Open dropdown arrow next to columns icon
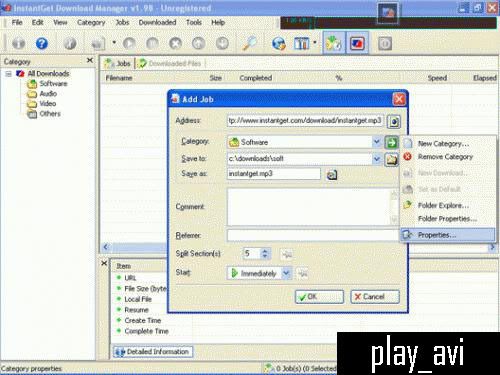The height and width of the screenshot is (375, 500). click(x=315, y=43)
